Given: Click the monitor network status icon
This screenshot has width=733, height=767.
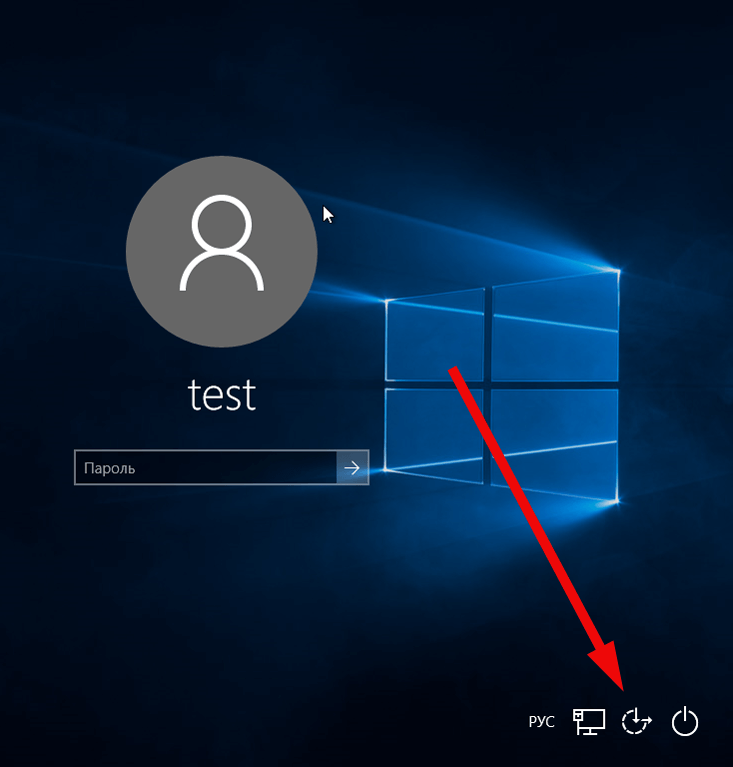Looking at the screenshot, I should click(x=589, y=722).
